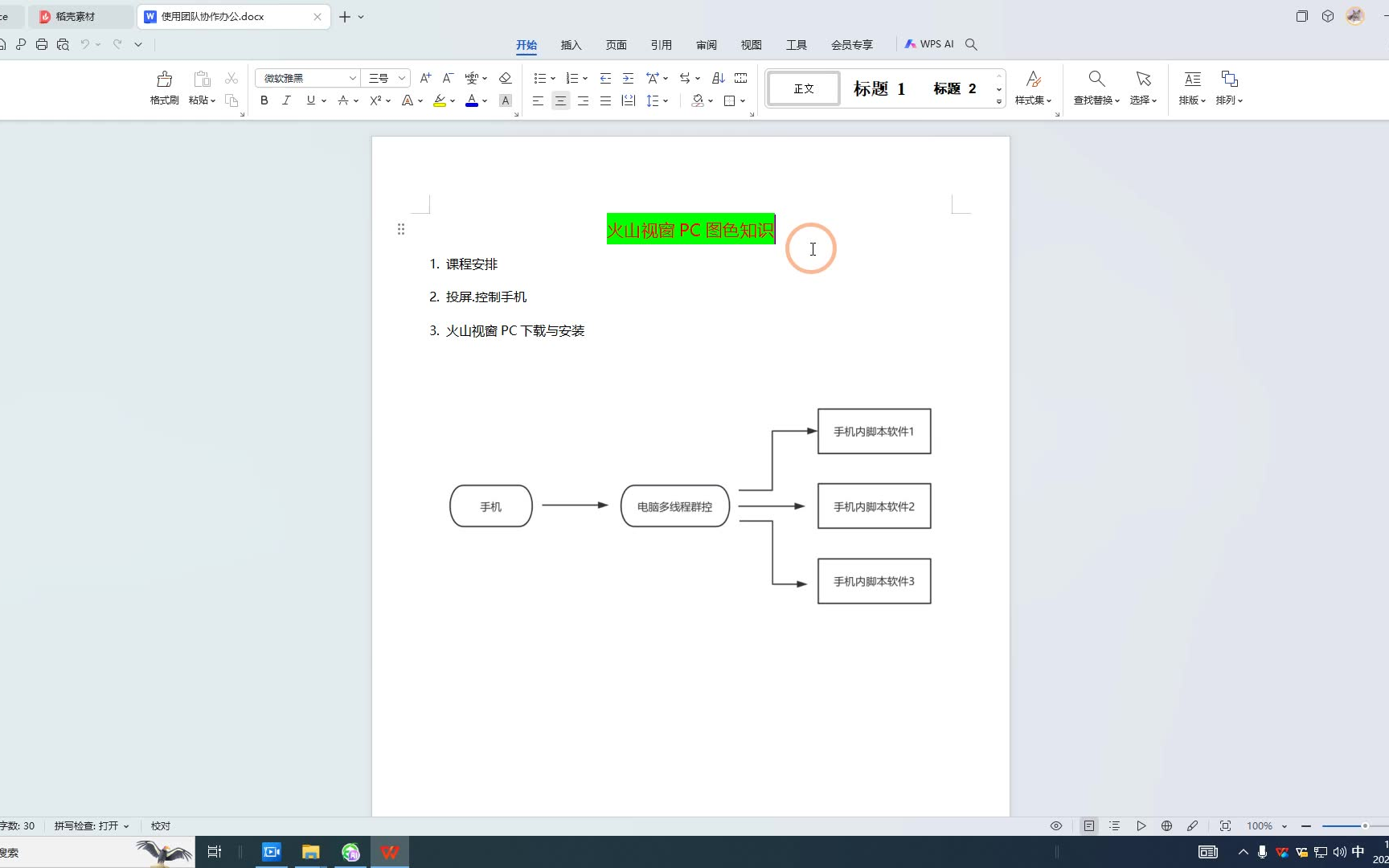Click the zoom slider handle

coord(1365,825)
